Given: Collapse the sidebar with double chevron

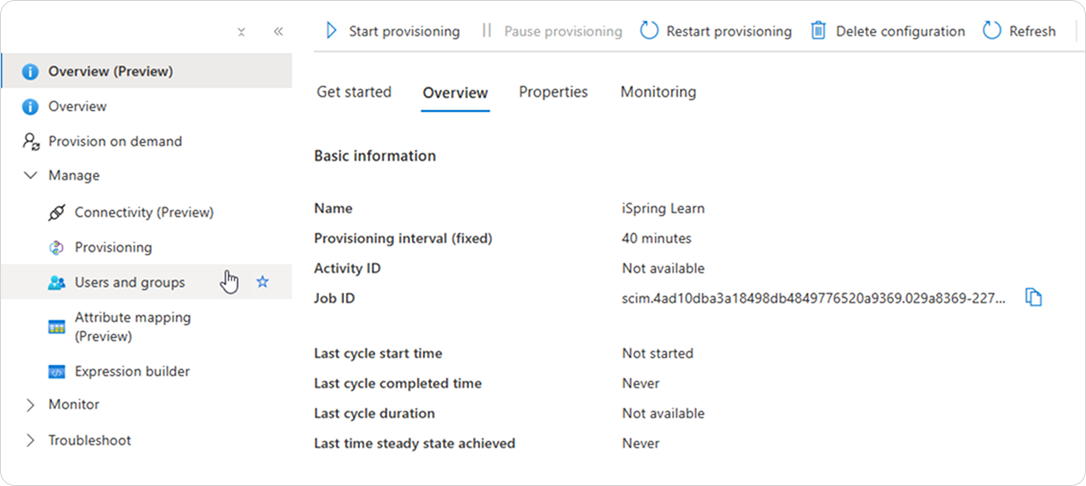Looking at the screenshot, I should click(x=278, y=32).
